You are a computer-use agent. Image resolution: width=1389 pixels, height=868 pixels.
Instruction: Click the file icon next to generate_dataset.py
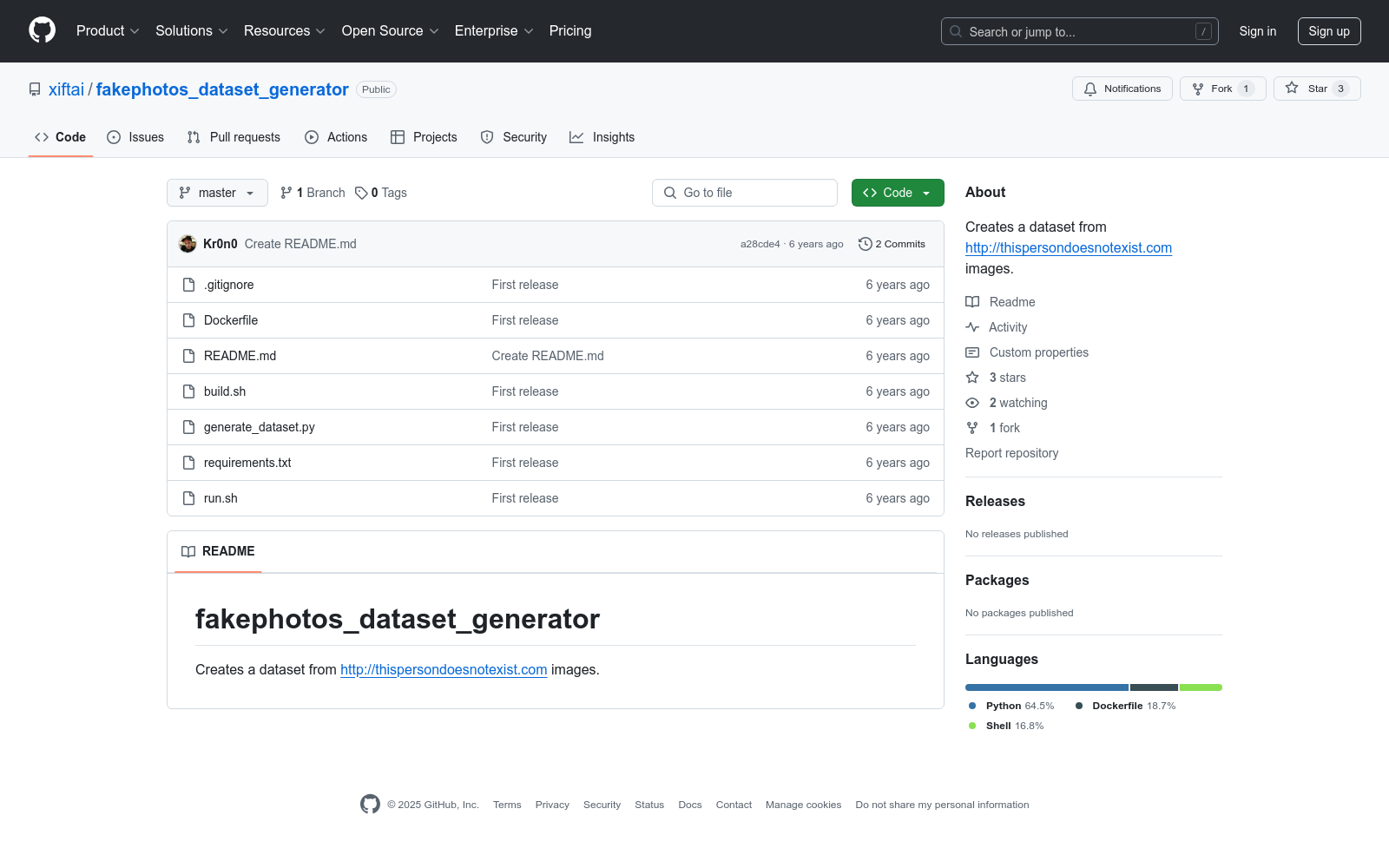tap(188, 427)
